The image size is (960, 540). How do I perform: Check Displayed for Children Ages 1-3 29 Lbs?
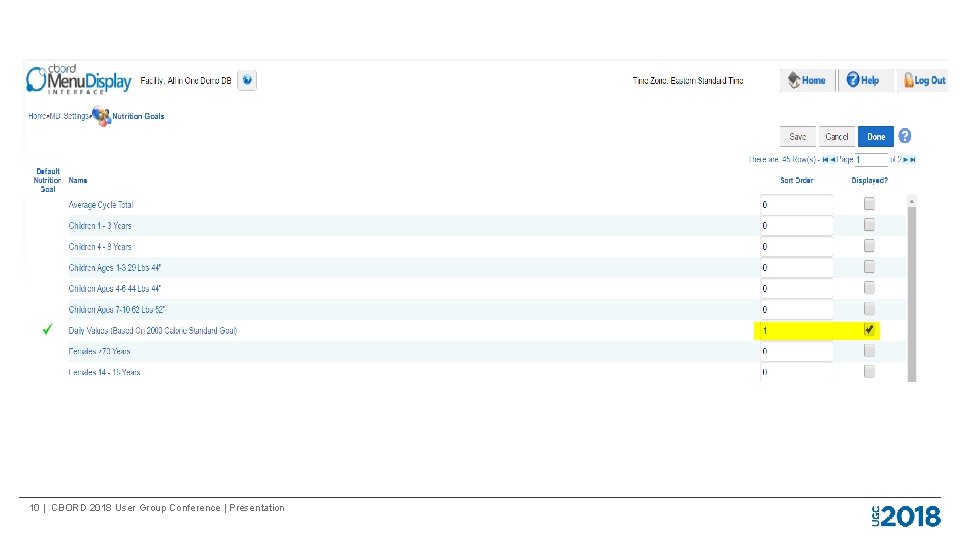pos(869,267)
